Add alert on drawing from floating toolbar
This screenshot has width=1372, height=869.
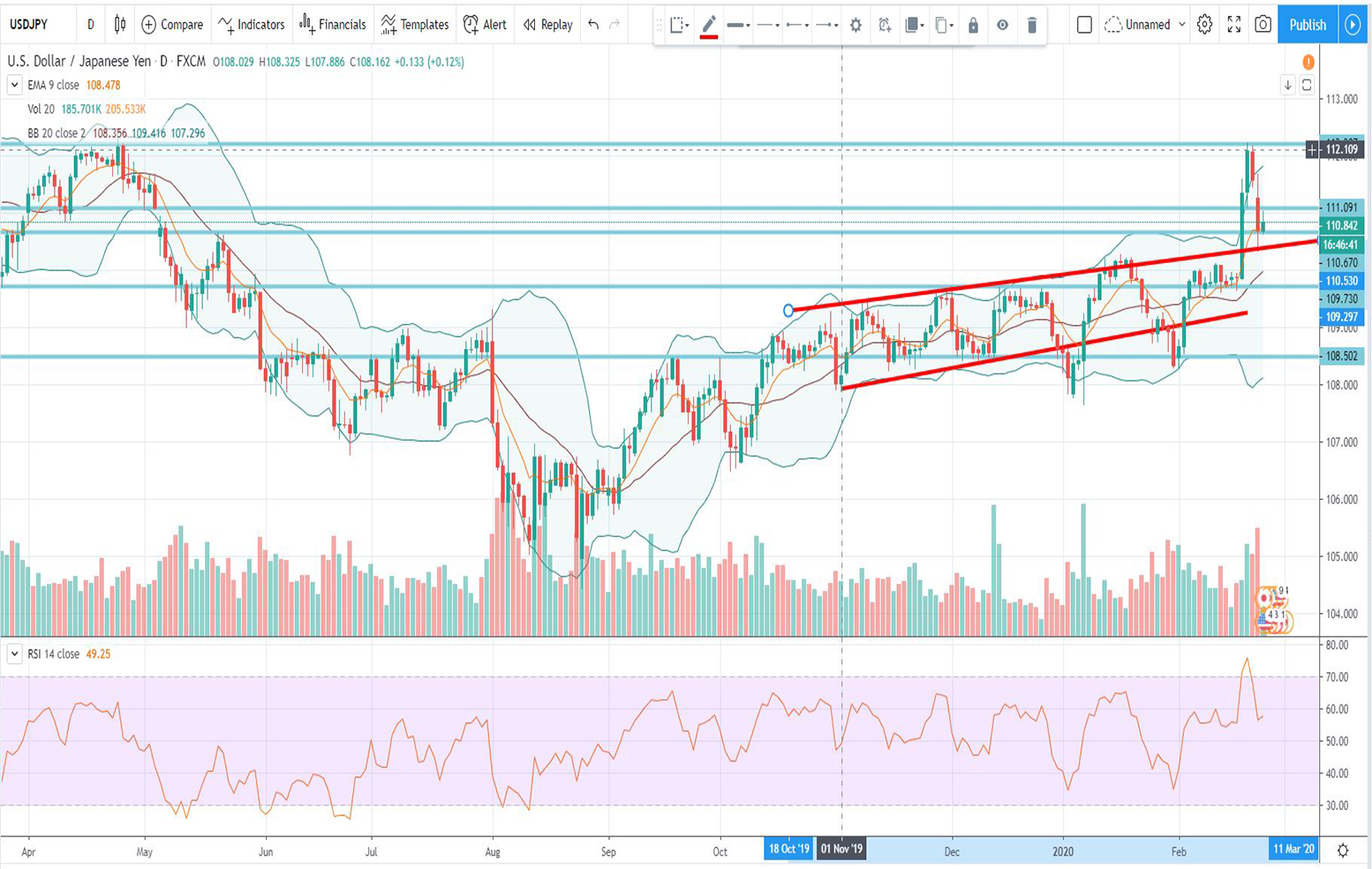pos(884,25)
